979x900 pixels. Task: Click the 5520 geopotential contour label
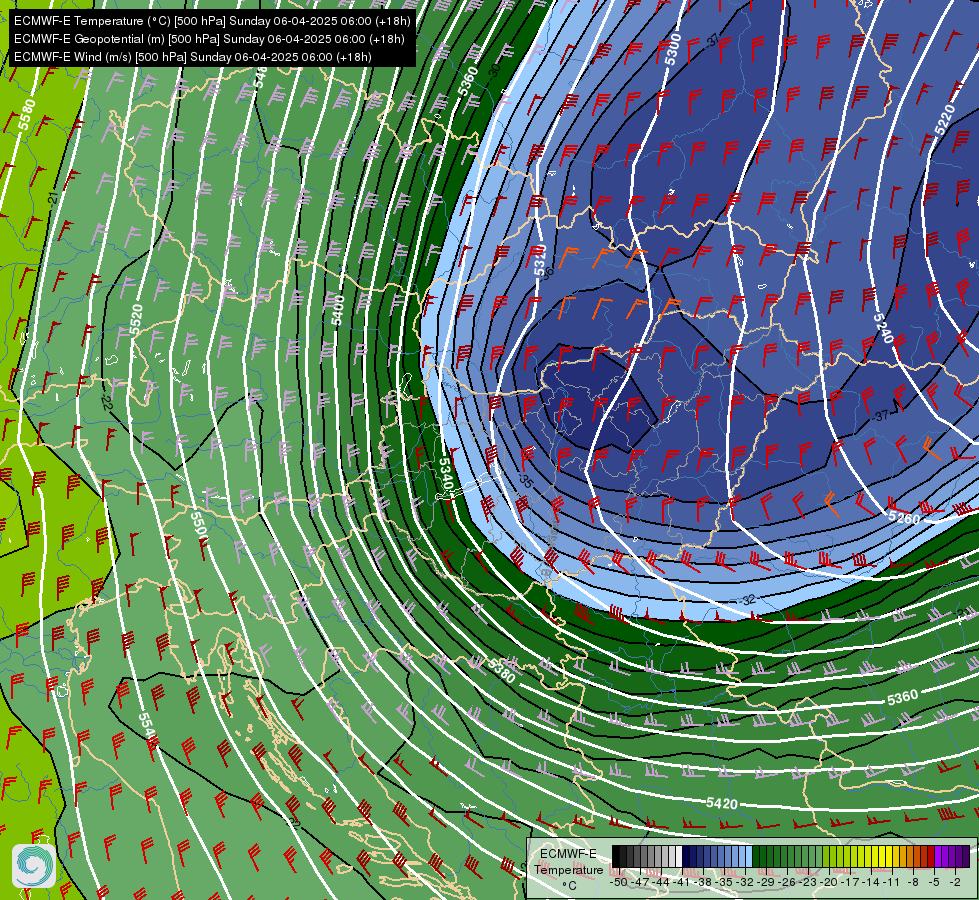click(136, 320)
